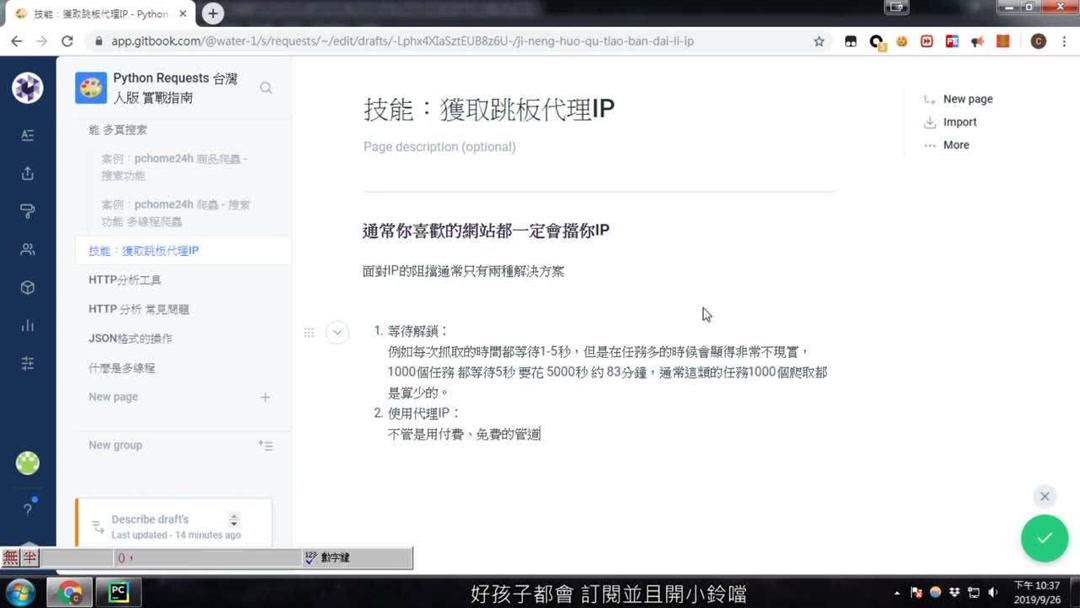The height and width of the screenshot is (608, 1080).
Task: Save the draft with the green checkmark button
Action: (x=1044, y=538)
